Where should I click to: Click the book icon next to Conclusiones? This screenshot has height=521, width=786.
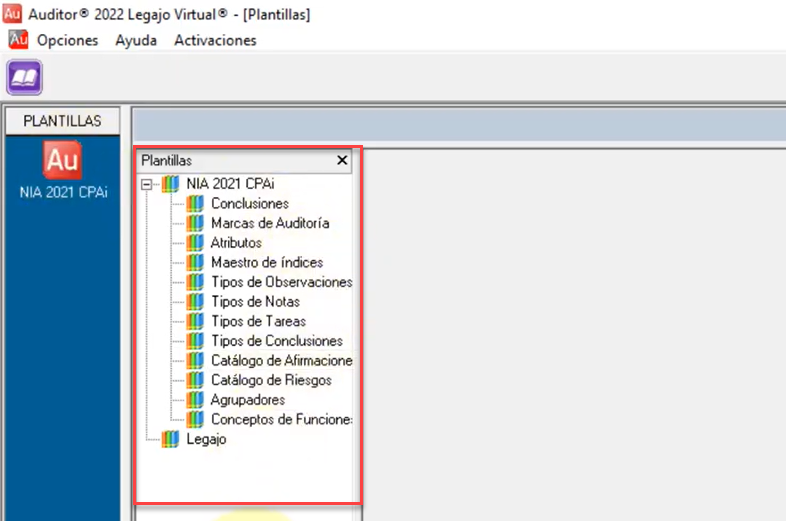coord(195,204)
